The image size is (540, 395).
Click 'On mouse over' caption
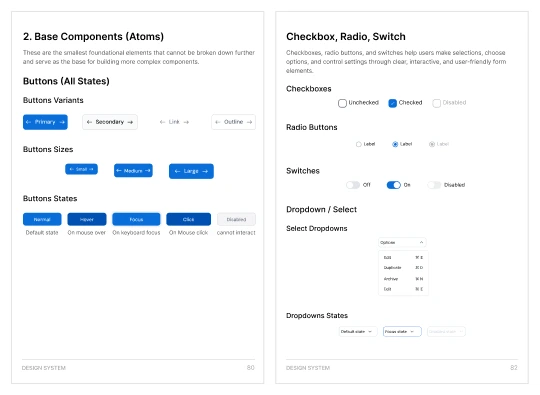pyautogui.click(x=87, y=232)
